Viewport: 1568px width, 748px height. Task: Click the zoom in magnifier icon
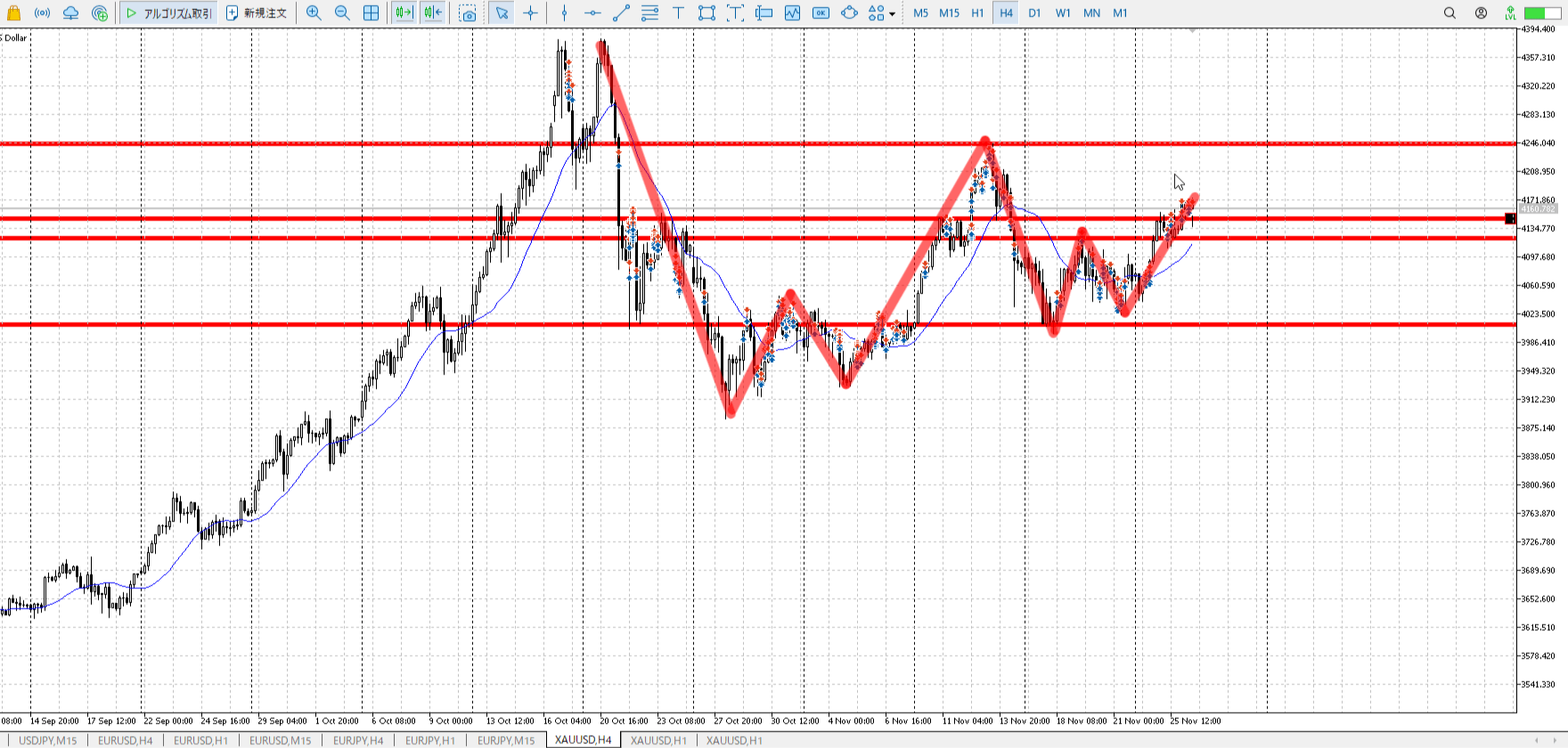[314, 12]
